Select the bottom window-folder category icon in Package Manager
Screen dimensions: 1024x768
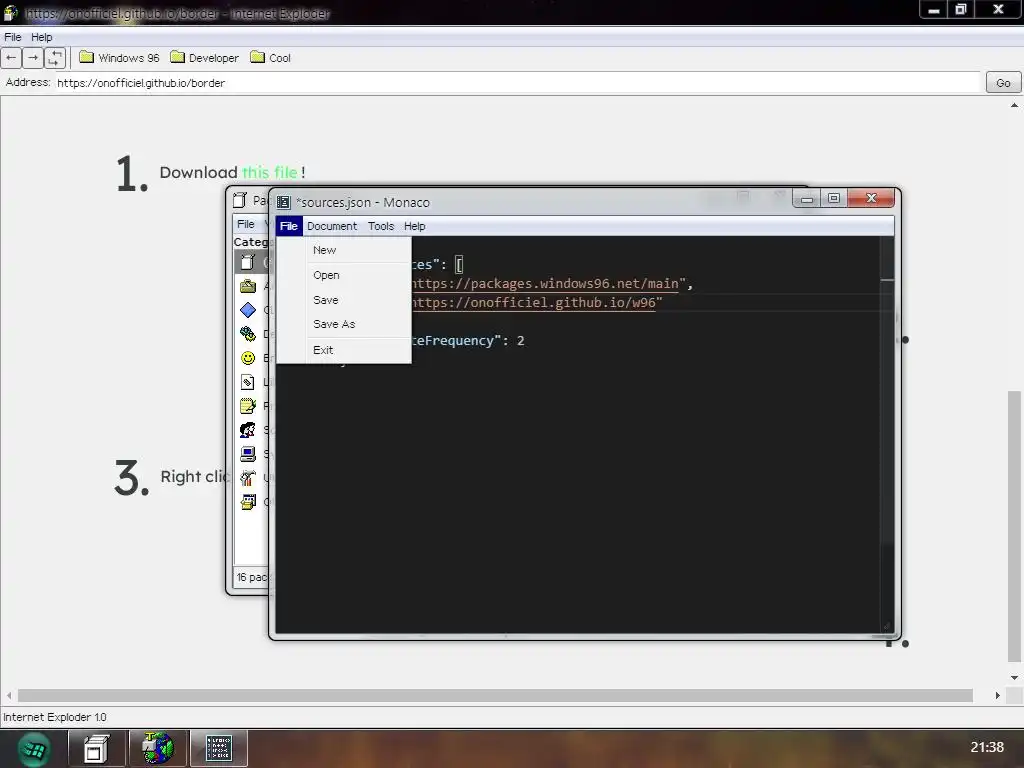click(248, 502)
